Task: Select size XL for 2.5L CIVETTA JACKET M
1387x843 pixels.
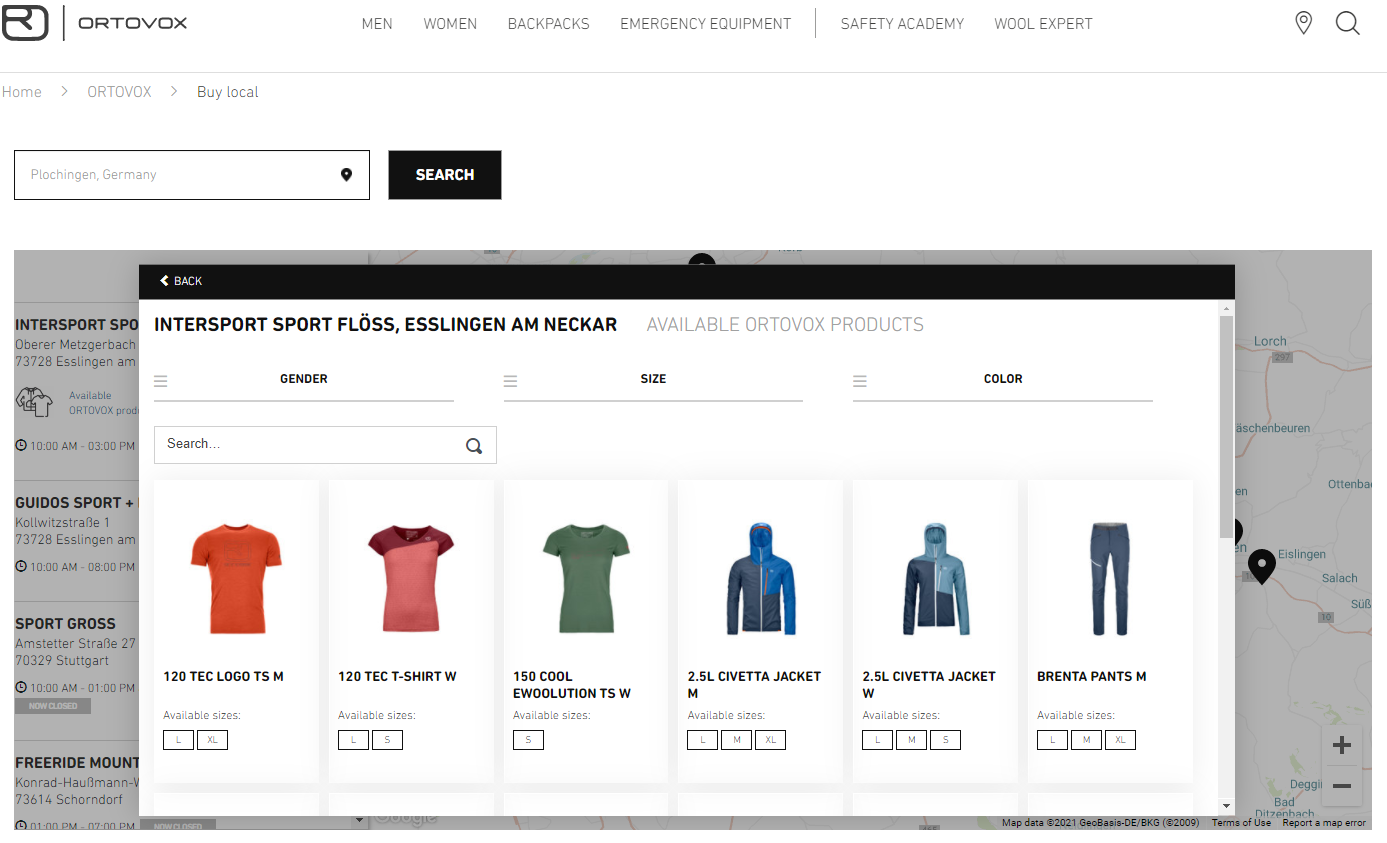Action: (770, 740)
